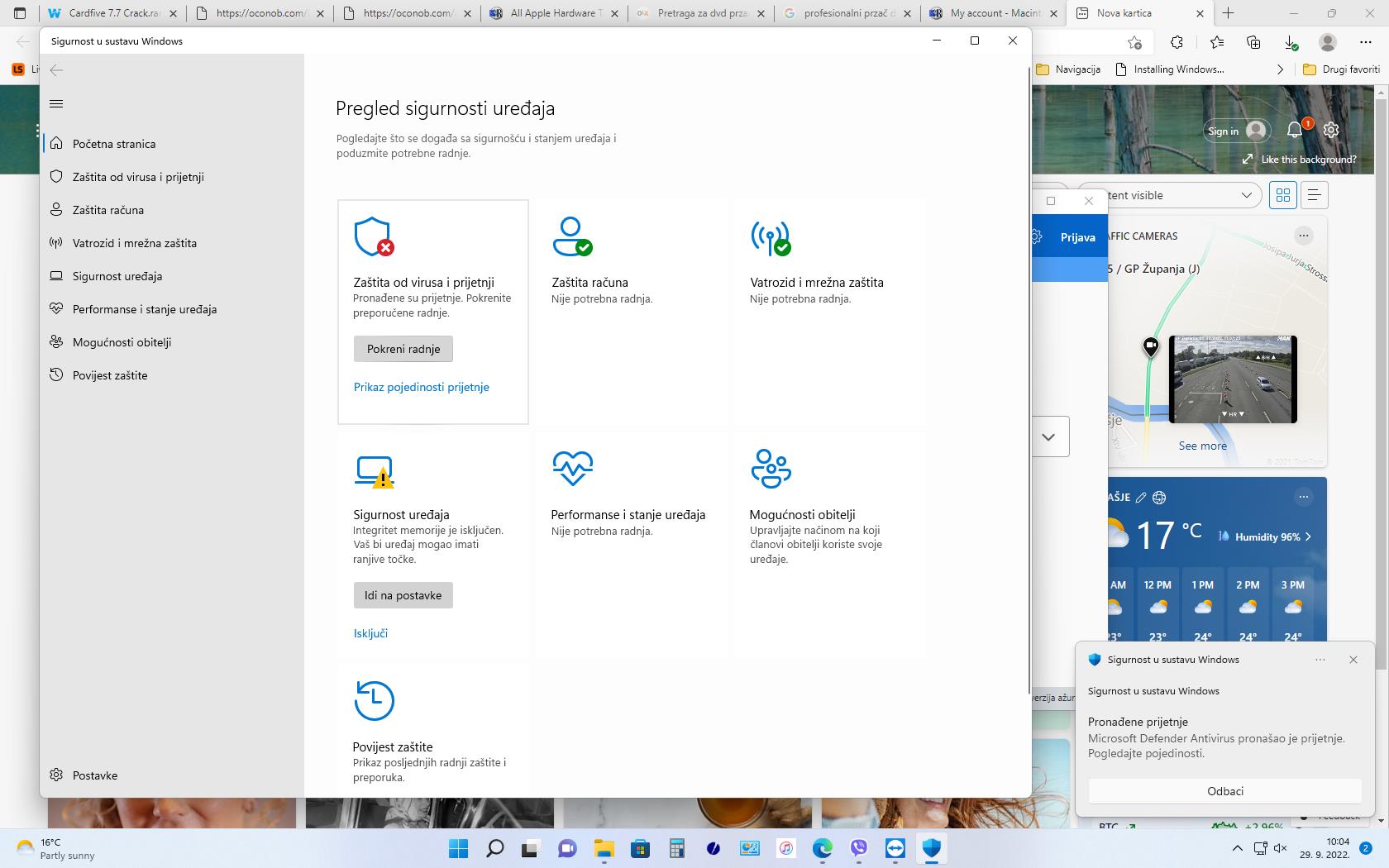Open the family options people icon
Screen dimensions: 1389x868
[x=771, y=469]
